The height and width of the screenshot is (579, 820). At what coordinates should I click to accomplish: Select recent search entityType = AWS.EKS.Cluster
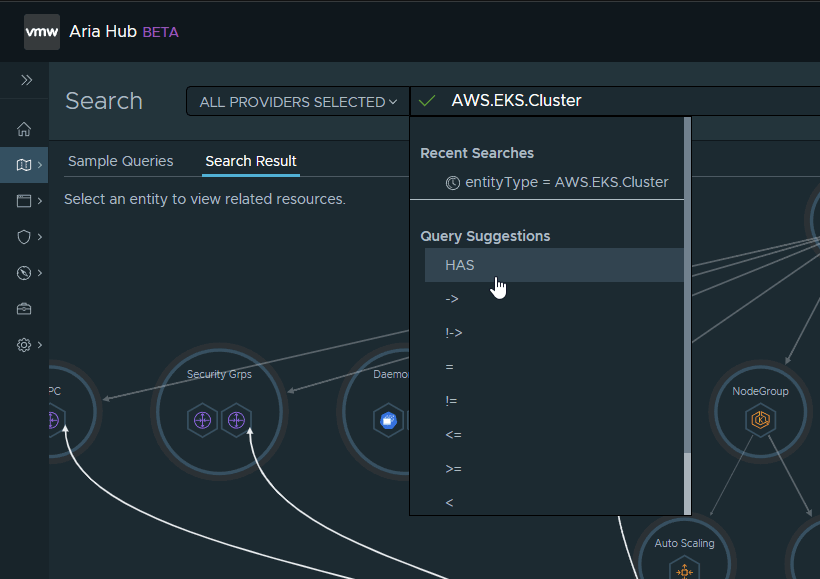click(x=556, y=182)
